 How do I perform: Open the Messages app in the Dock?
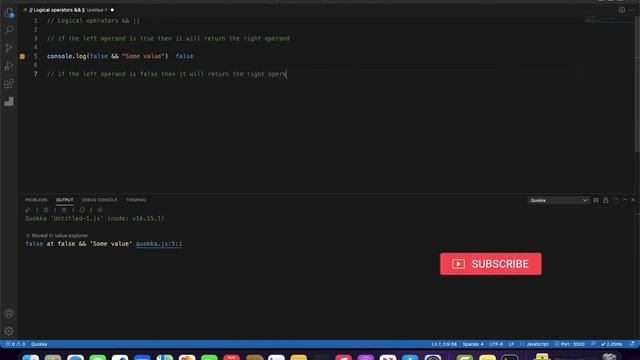pos(98,358)
